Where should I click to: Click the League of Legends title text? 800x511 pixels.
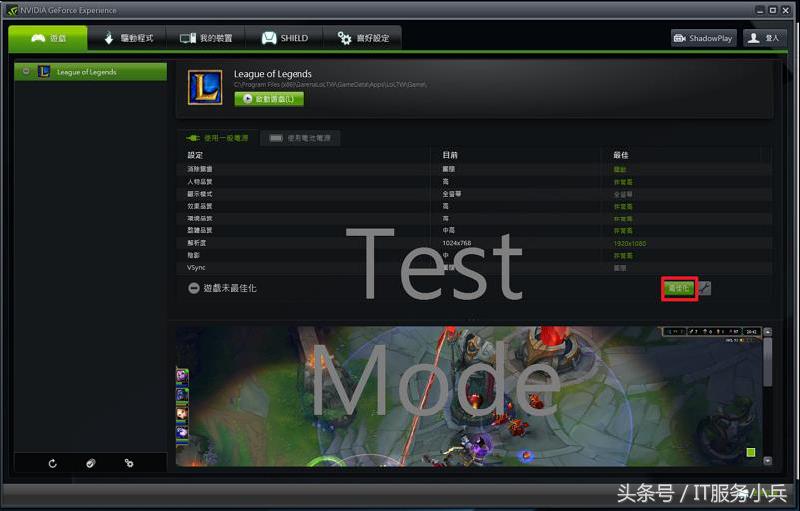click(272, 74)
